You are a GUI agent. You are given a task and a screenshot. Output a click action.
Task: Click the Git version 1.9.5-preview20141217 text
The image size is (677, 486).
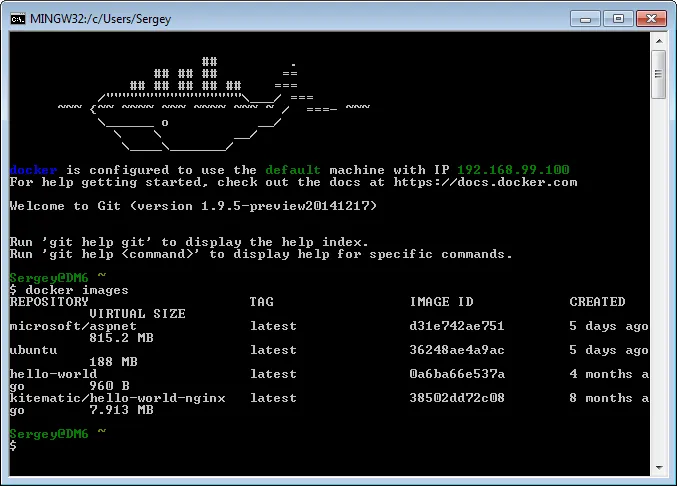(x=253, y=206)
